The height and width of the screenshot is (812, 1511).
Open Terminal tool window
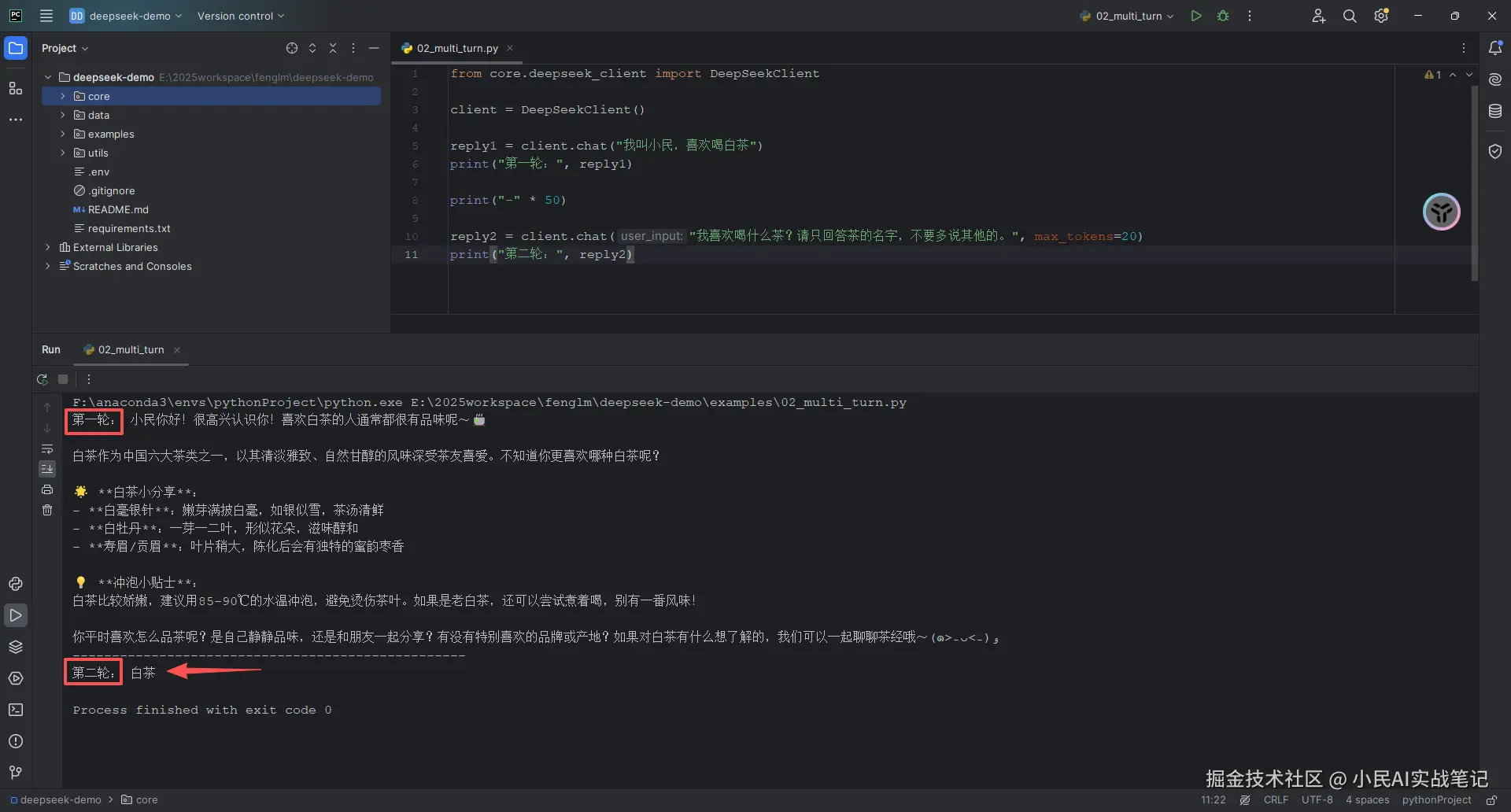tap(16, 710)
